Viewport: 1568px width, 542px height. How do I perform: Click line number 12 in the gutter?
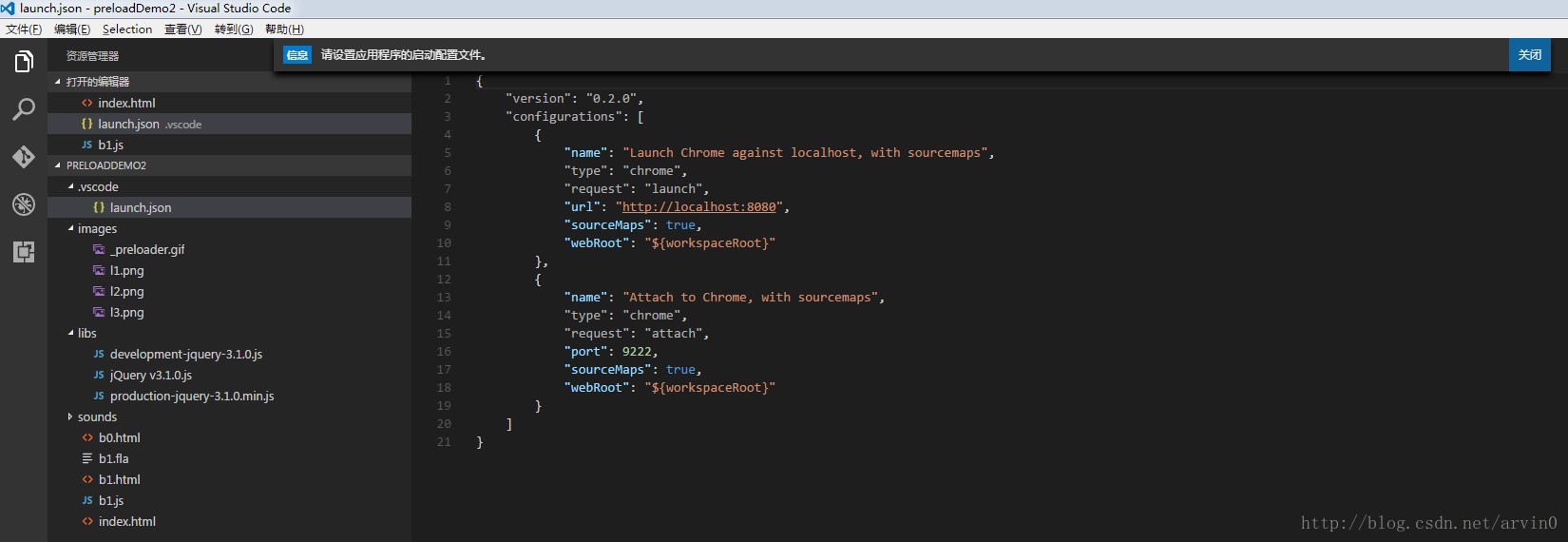pyautogui.click(x=444, y=279)
